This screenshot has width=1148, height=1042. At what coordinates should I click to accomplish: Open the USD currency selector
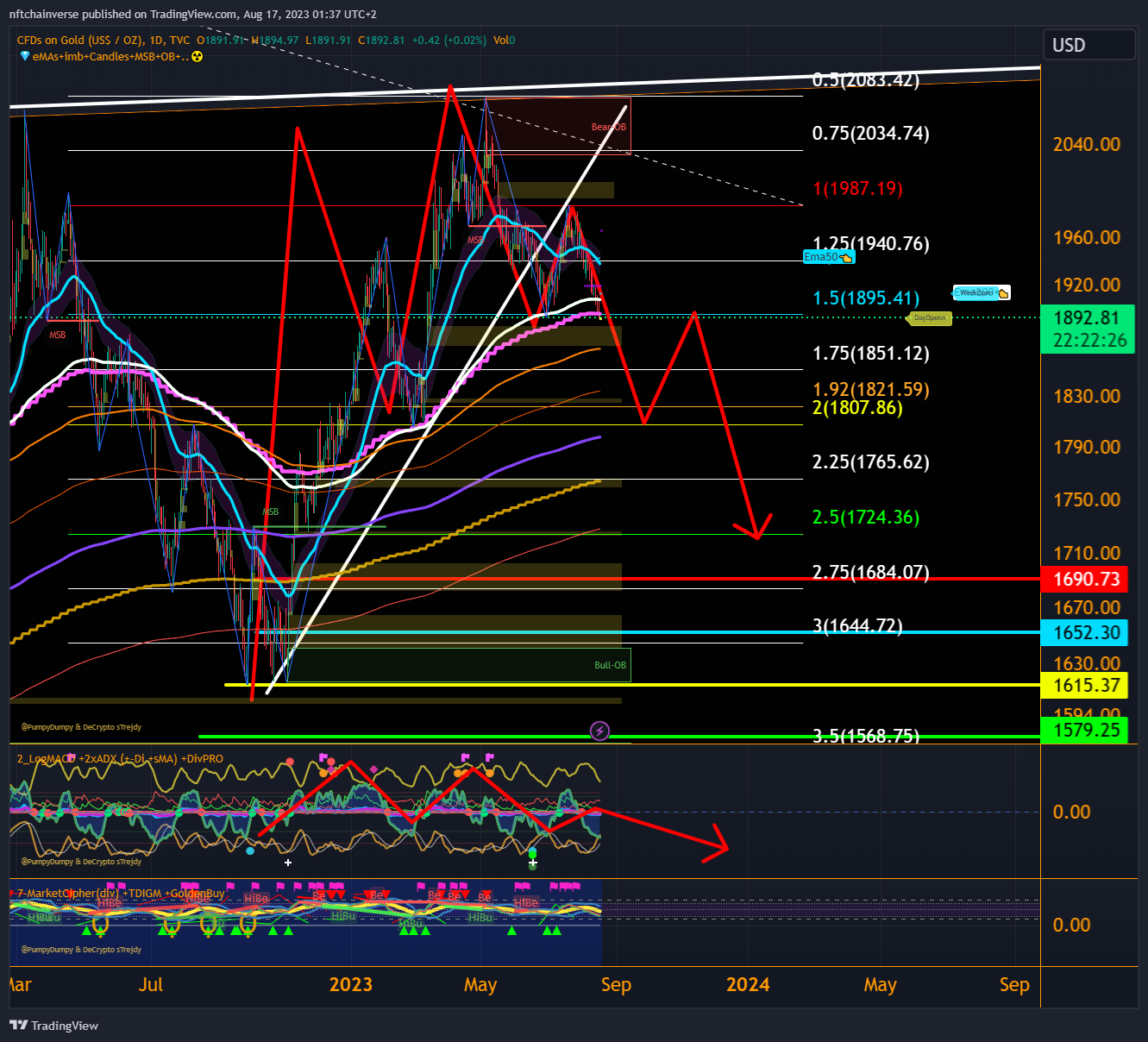[1088, 45]
